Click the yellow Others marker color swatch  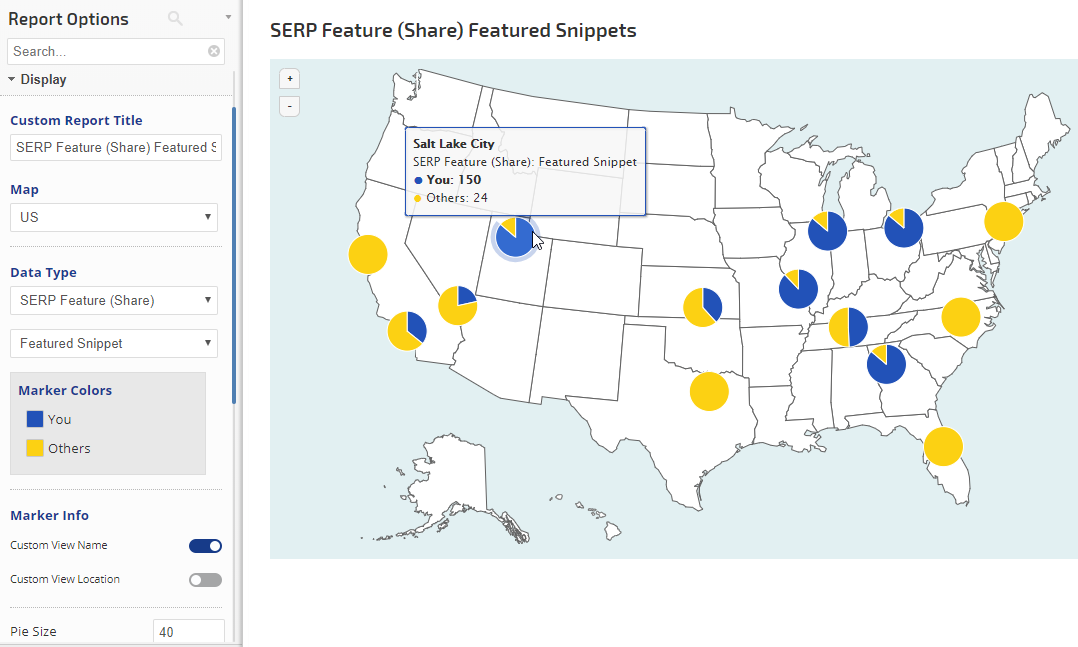(x=35, y=448)
